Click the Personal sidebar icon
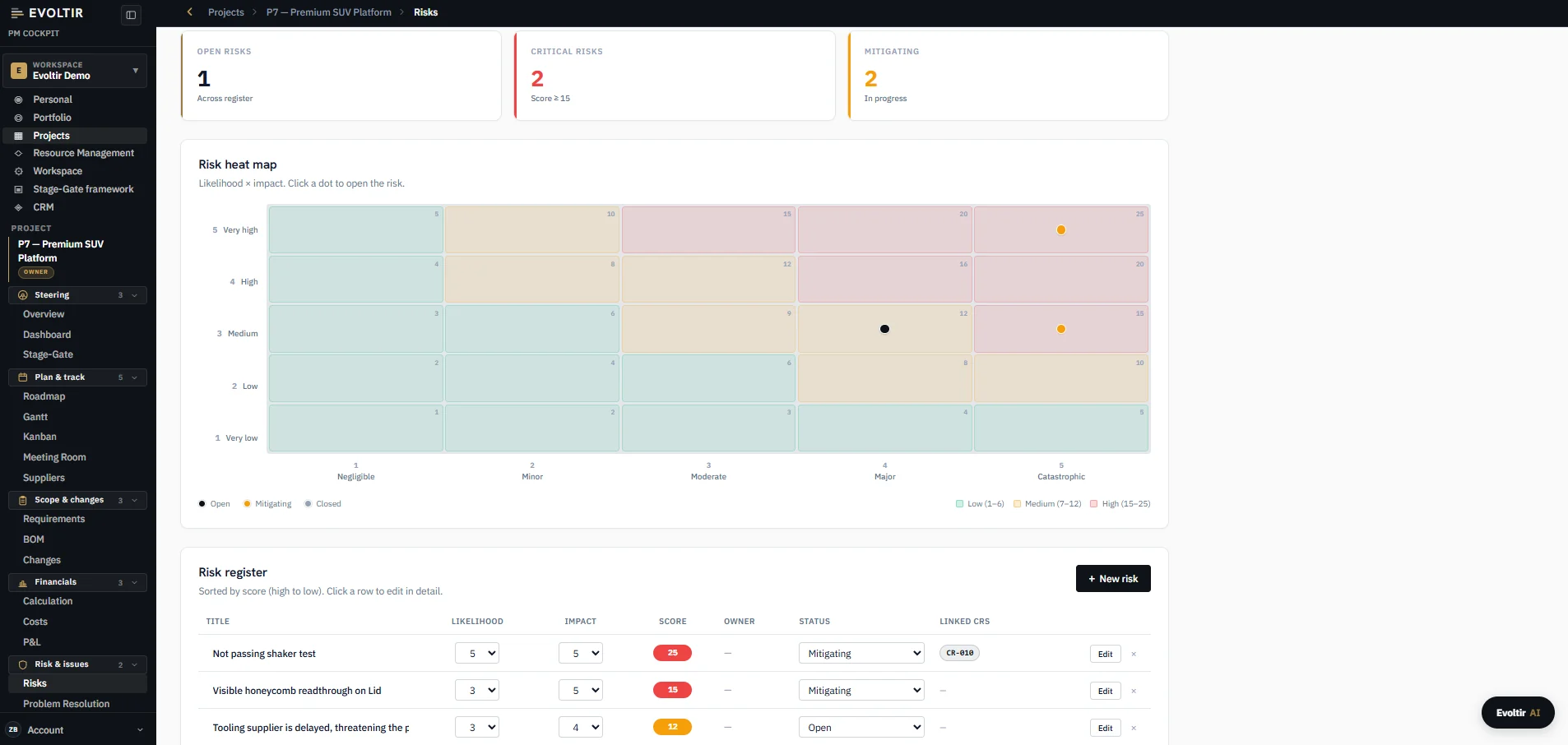The image size is (1568, 745). click(x=18, y=99)
